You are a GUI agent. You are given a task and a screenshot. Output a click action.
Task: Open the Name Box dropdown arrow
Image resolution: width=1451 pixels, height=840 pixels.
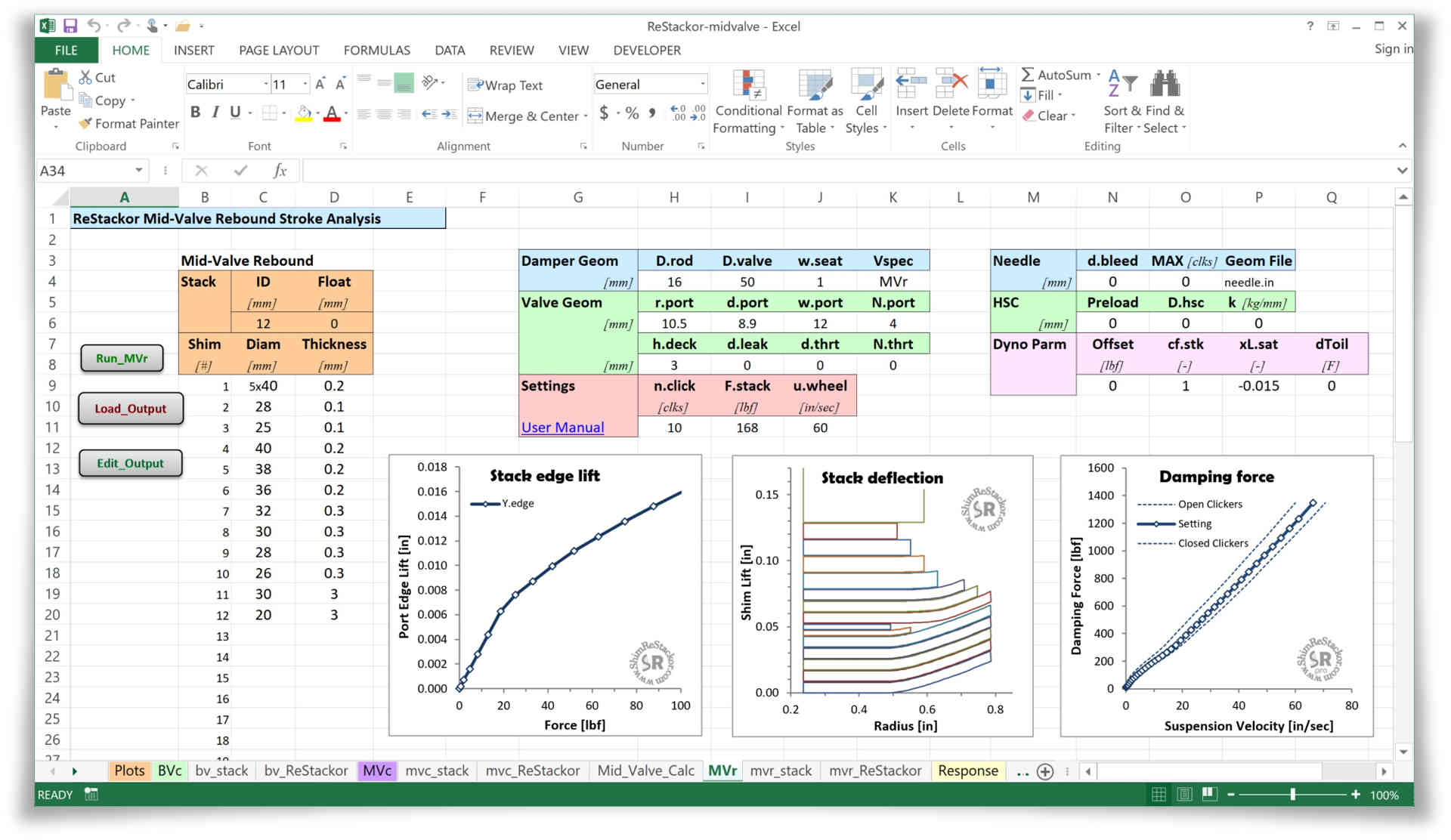coord(139,171)
